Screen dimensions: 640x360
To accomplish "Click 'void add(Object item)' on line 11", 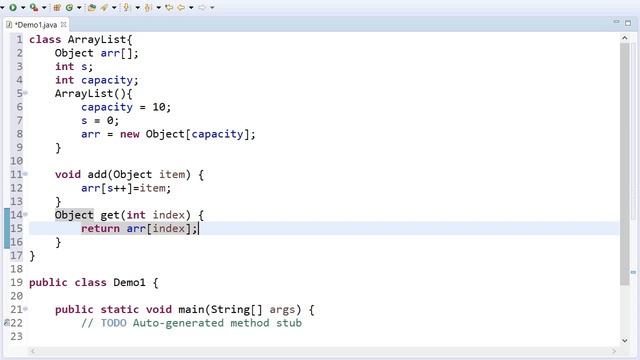I will point(123,174).
